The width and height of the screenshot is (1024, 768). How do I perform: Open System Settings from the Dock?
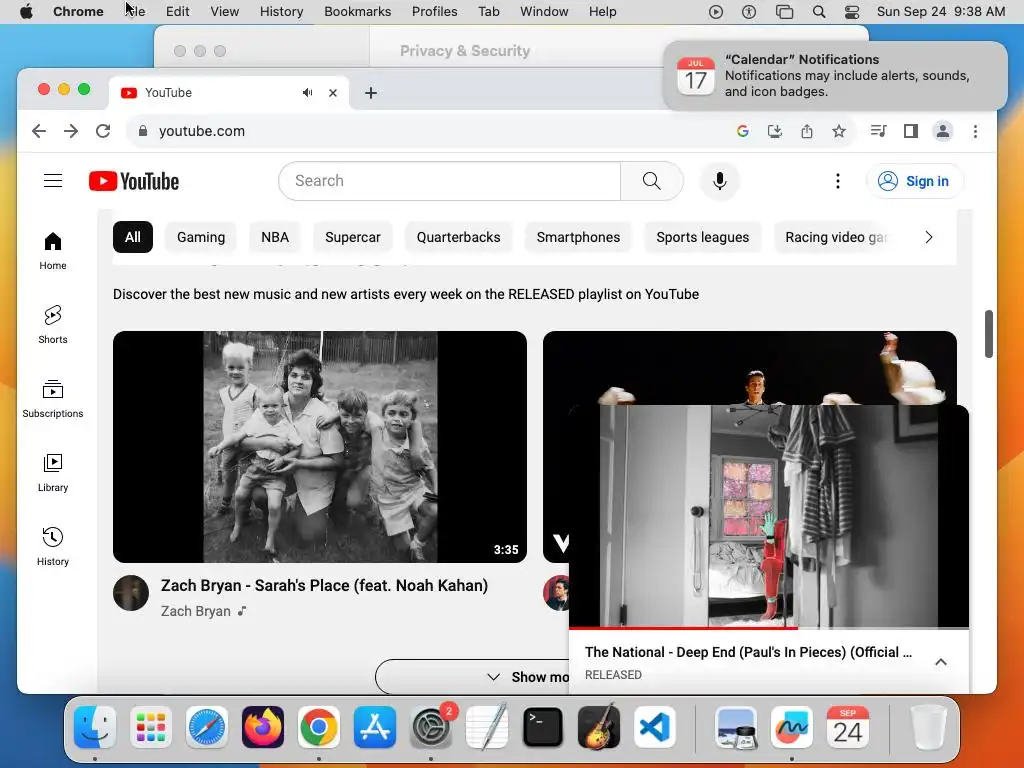coord(431,727)
